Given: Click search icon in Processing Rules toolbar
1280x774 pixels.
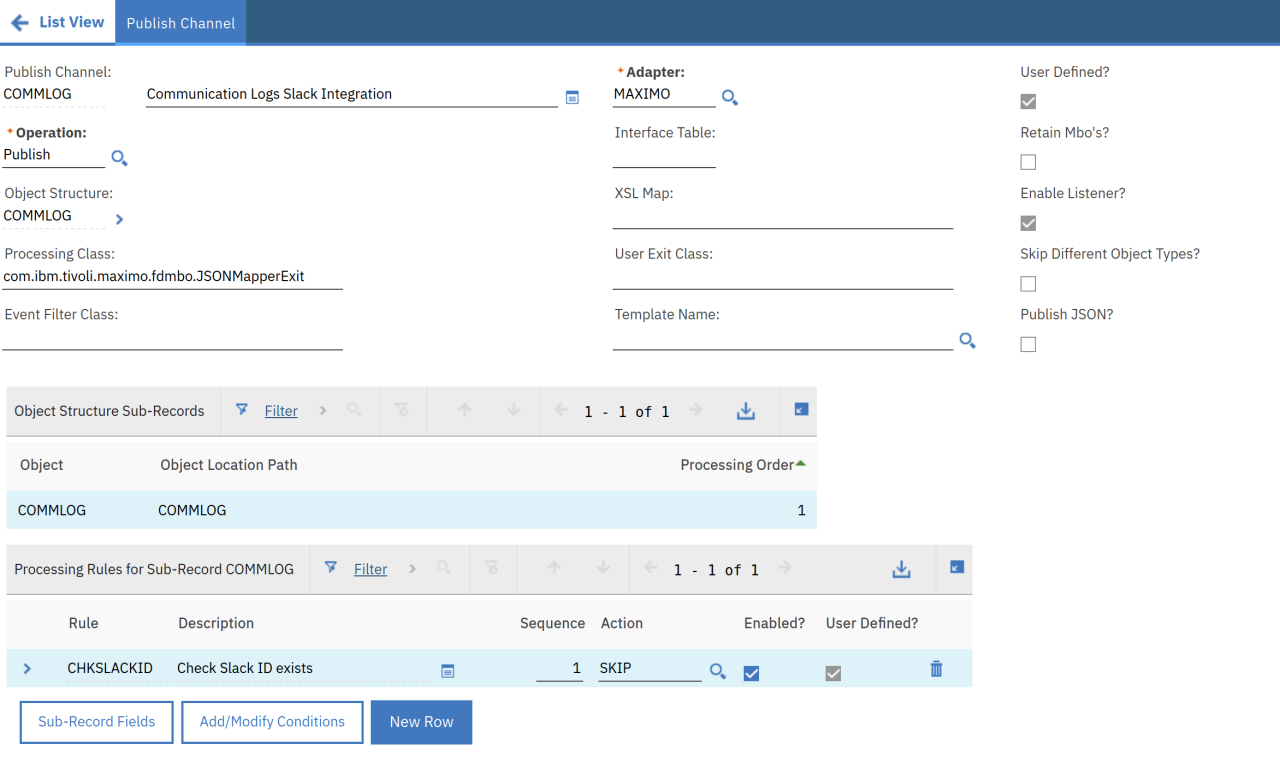Looking at the screenshot, I should click(x=443, y=568).
